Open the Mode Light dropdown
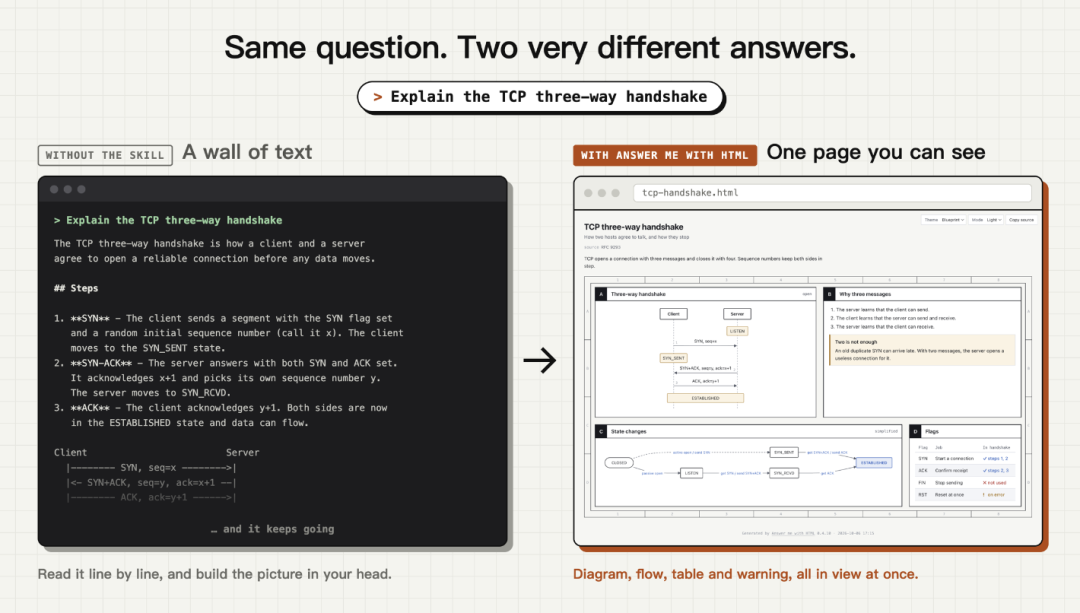1080x613 pixels. tap(986, 220)
